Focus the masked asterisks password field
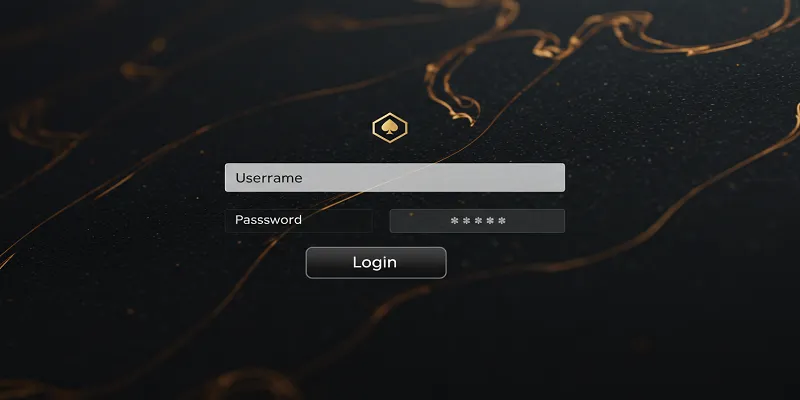 [x=477, y=221]
